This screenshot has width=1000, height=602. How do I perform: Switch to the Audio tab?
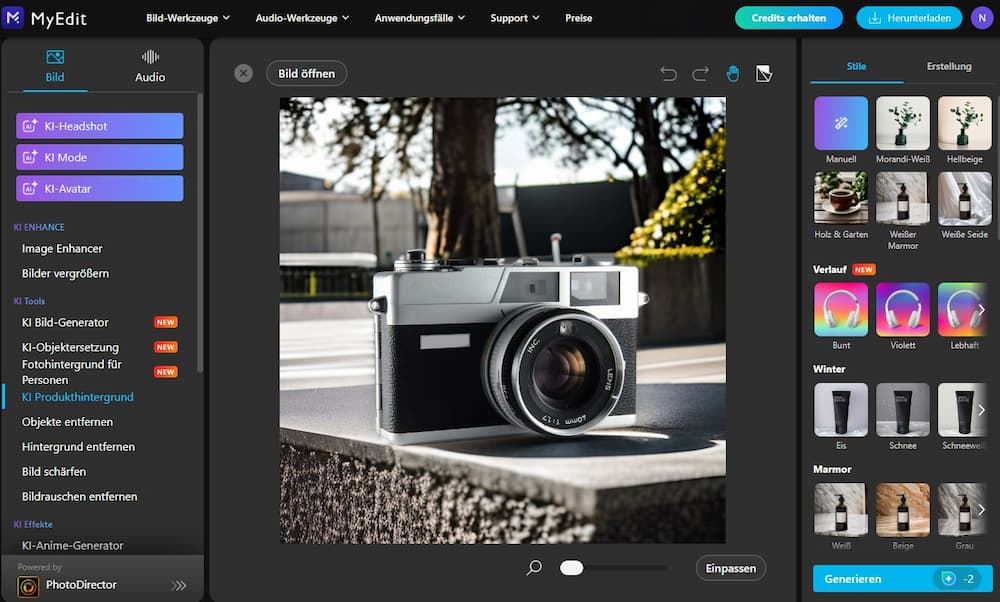pyautogui.click(x=150, y=66)
